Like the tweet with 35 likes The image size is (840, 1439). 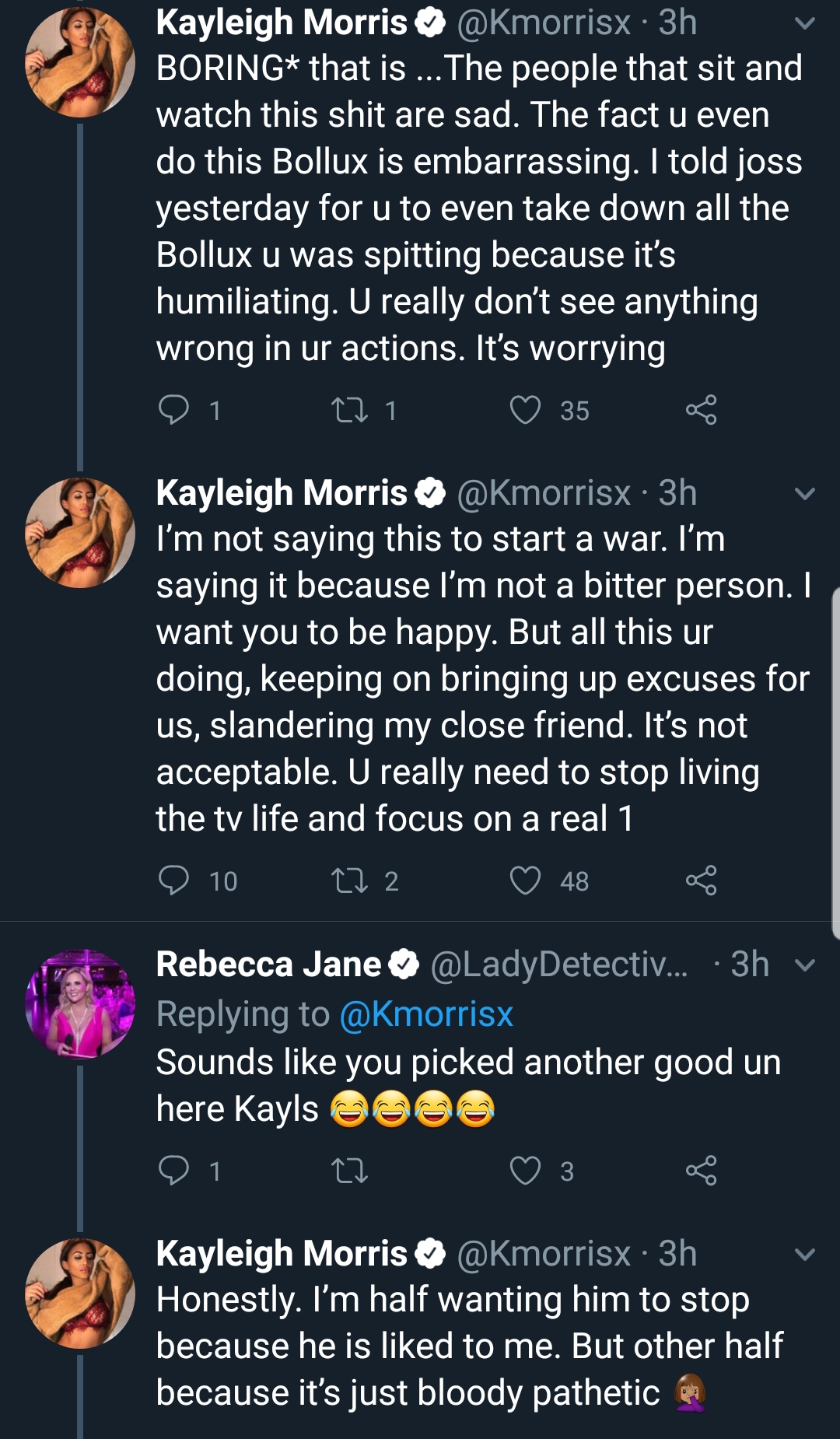525,409
